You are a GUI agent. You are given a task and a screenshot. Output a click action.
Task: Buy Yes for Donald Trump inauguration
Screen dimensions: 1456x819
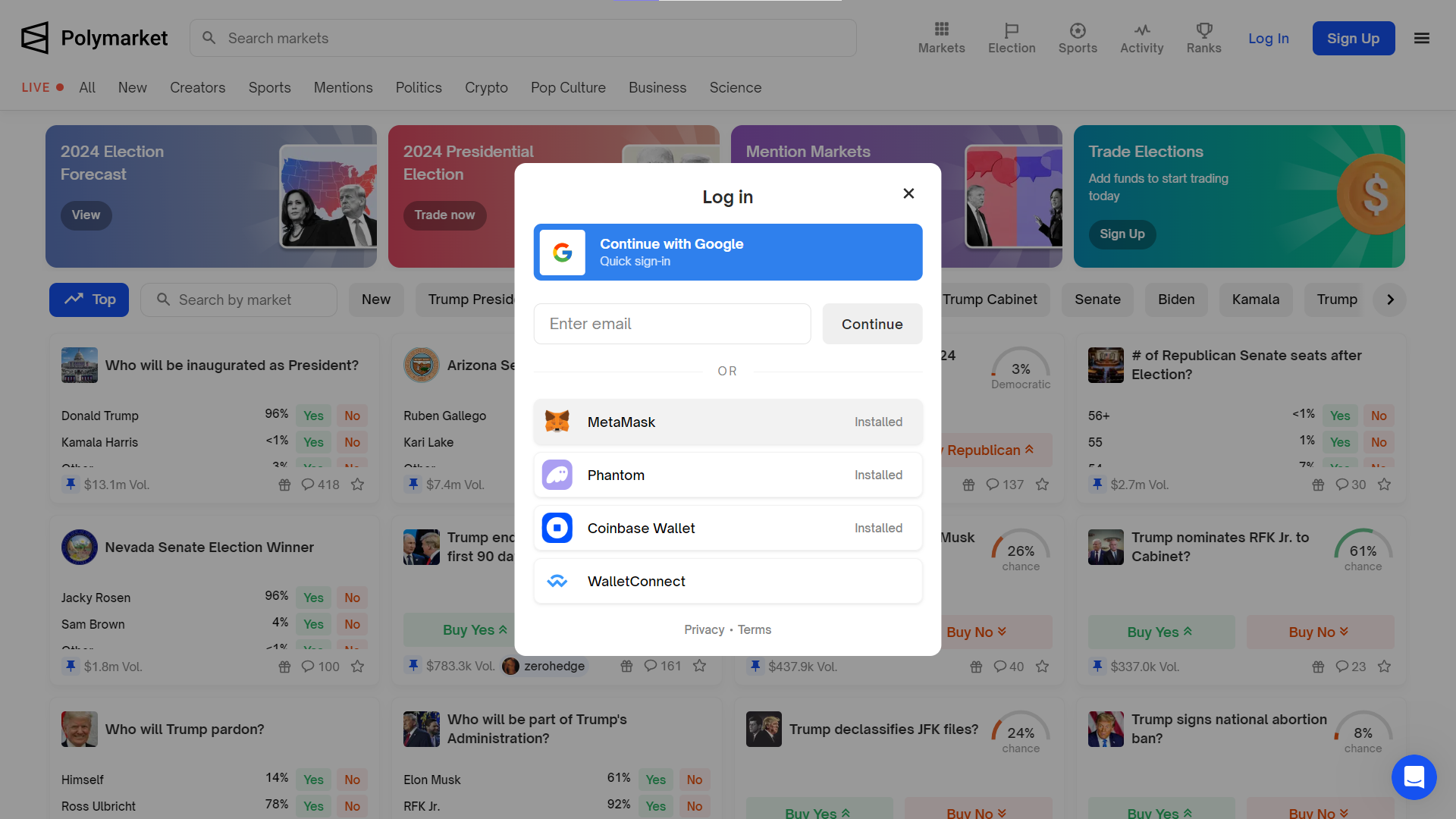(313, 416)
